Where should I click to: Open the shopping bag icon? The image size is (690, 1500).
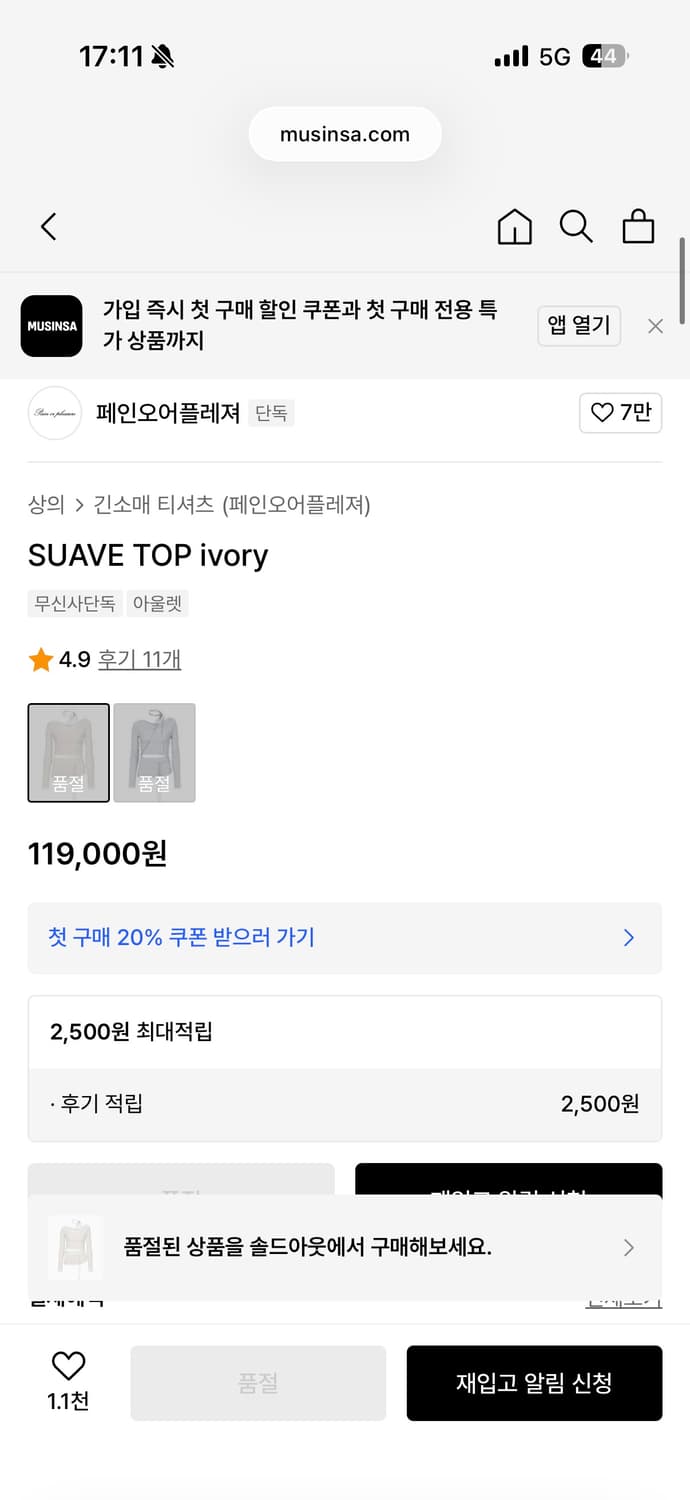(x=639, y=227)
